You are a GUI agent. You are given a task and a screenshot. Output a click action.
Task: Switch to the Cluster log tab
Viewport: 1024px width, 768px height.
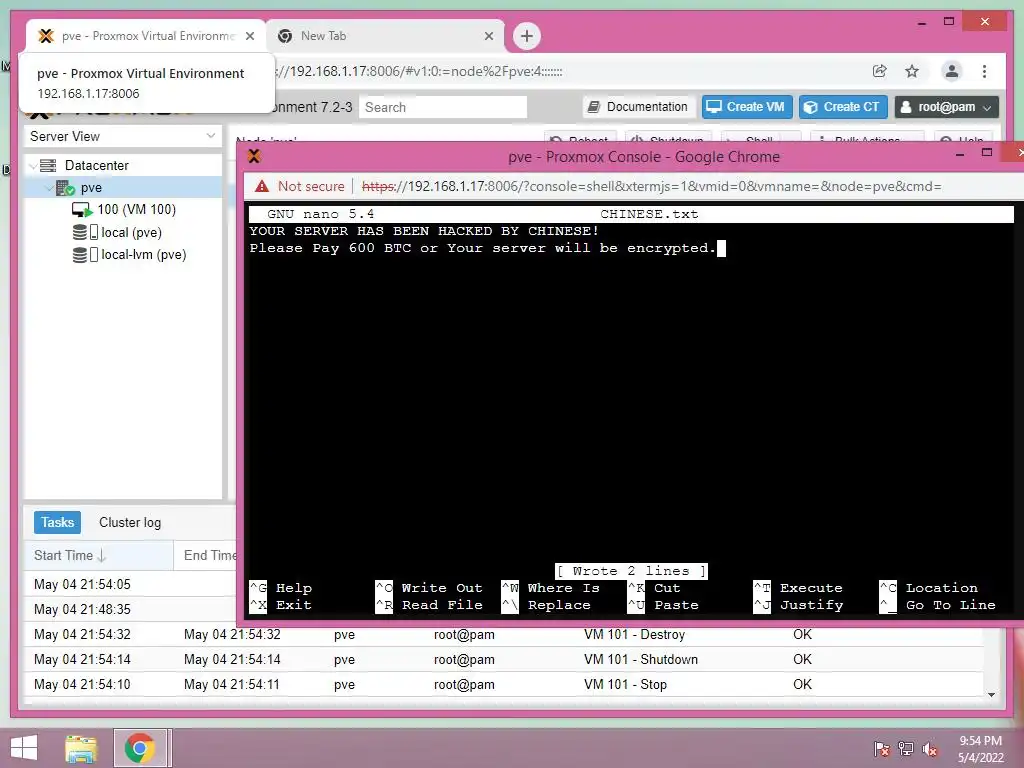[x=130, y=522]
